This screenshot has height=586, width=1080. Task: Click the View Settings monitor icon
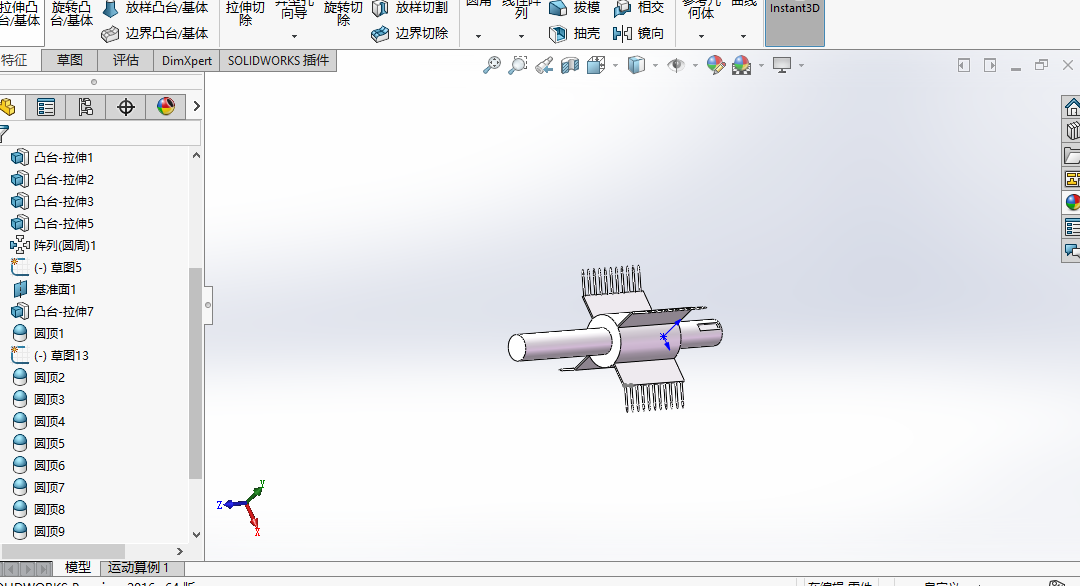782,65
